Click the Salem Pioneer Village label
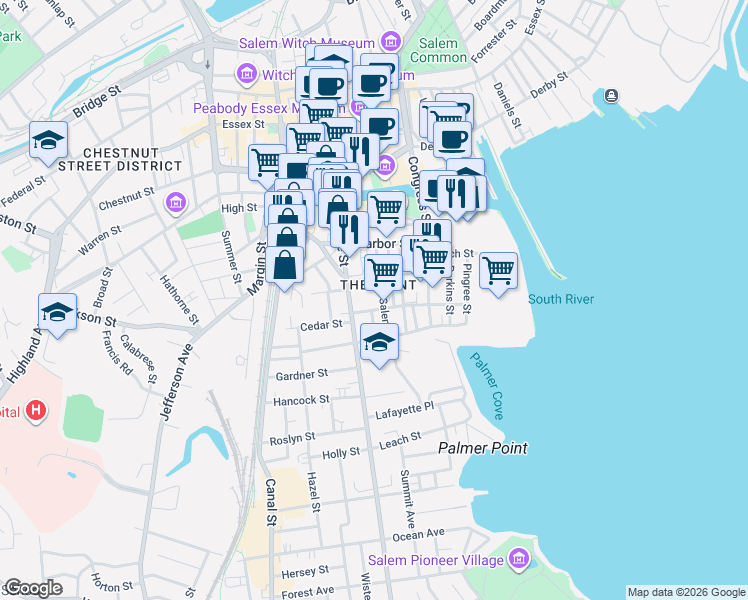The width and height of the screenshot is (748, 600). point(436,560)
